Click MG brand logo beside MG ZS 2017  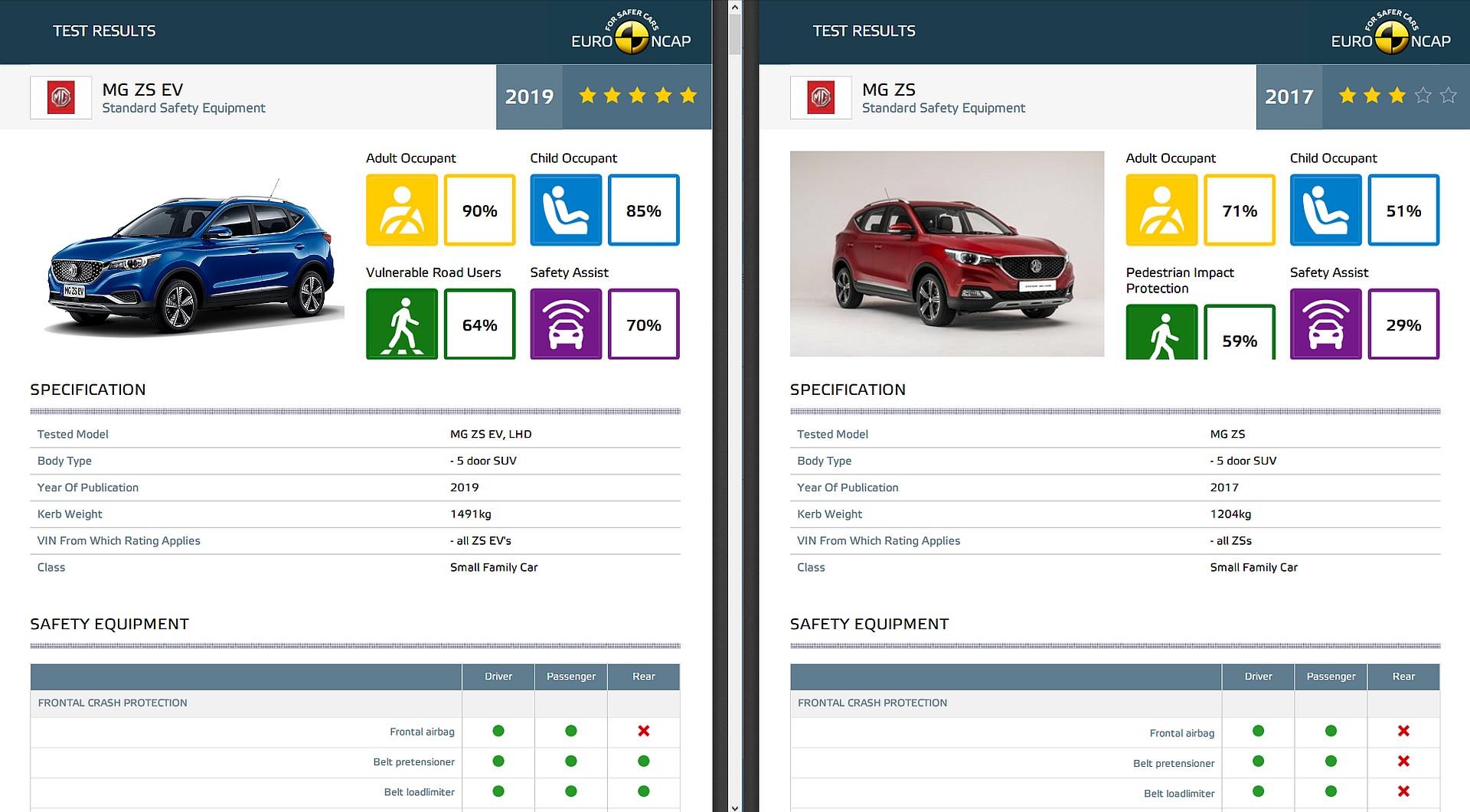coord(821,97)
